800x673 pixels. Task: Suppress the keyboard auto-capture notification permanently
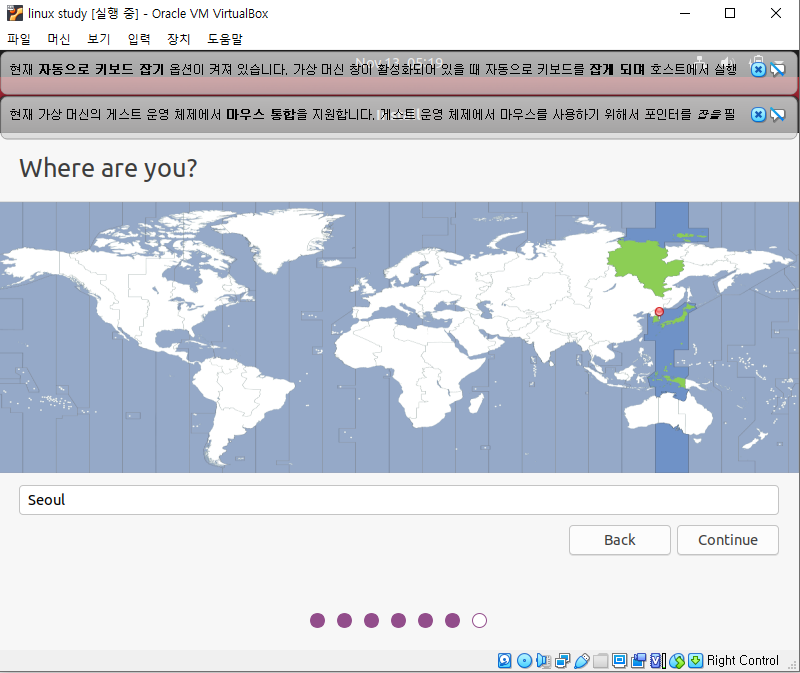pyautogui.click(x=778, y=69)
